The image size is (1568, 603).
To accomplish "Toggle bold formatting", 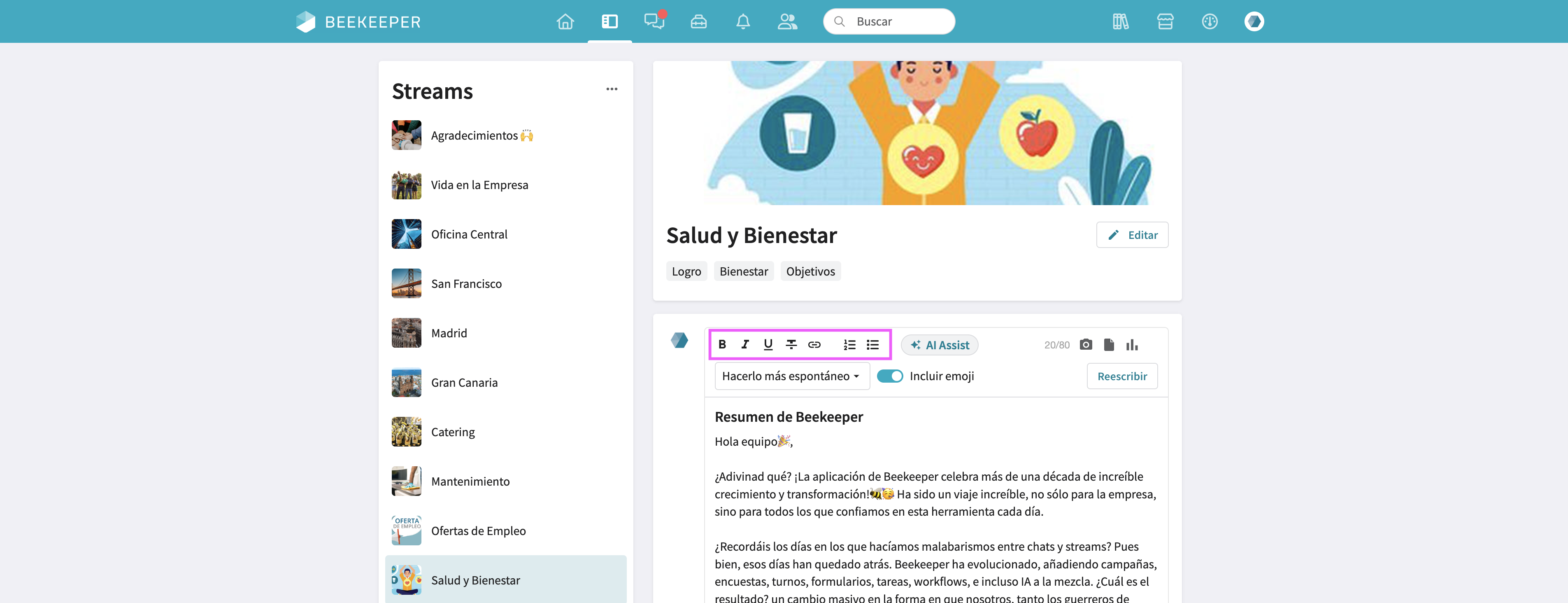I will (x=722, y=344).
